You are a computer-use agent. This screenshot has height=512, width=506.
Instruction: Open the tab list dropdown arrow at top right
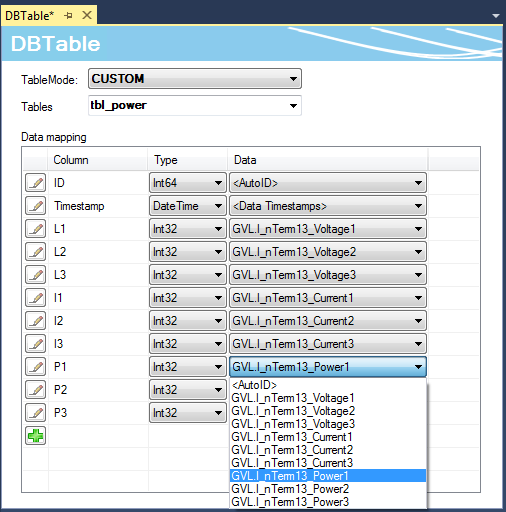pyautogui.click(x=496, y=16)
